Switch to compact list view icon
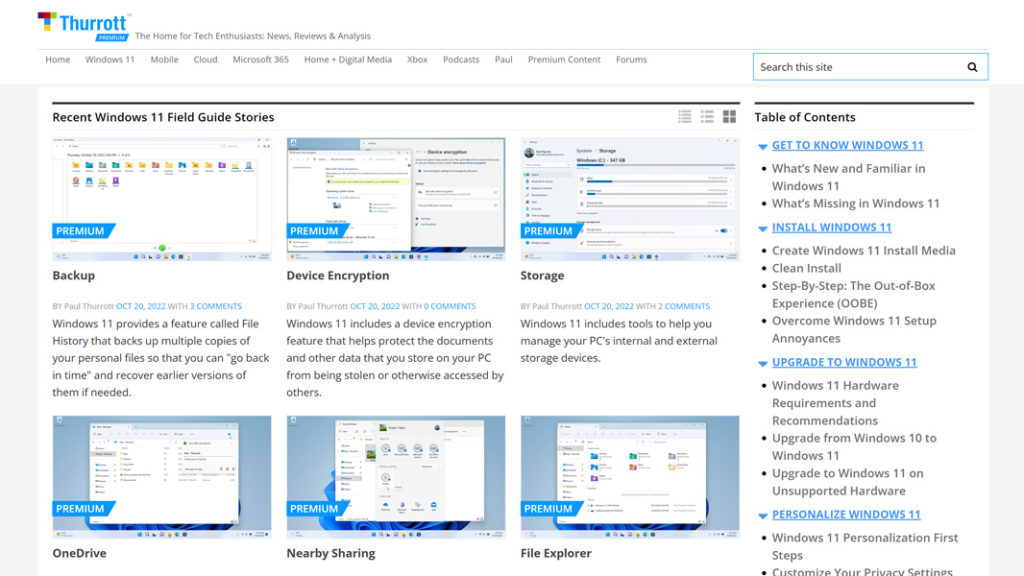Viewport: 1024px width, 576px height. click(707, 117)
